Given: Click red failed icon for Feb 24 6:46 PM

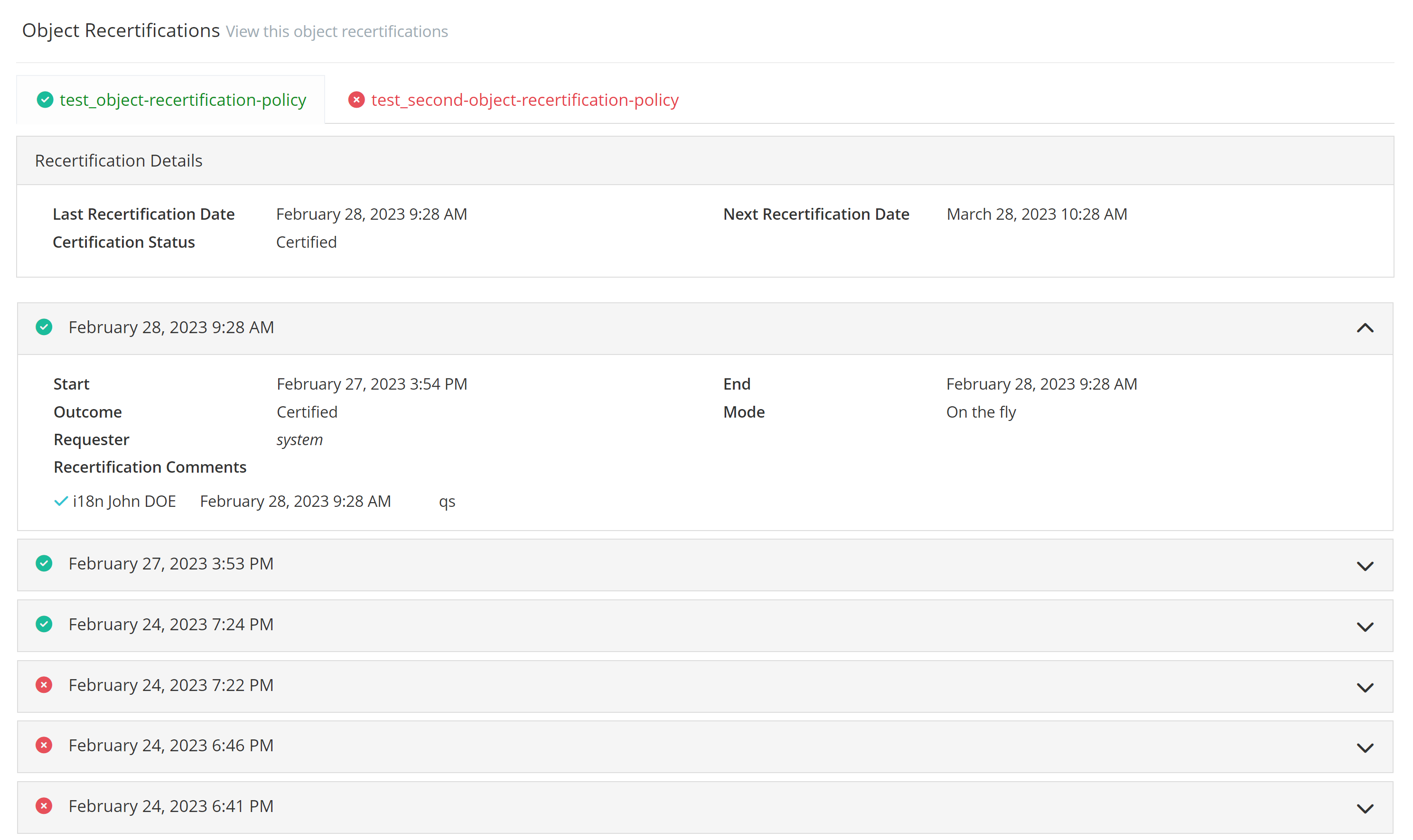Looking at the screenshot, I should click(44, 745).
